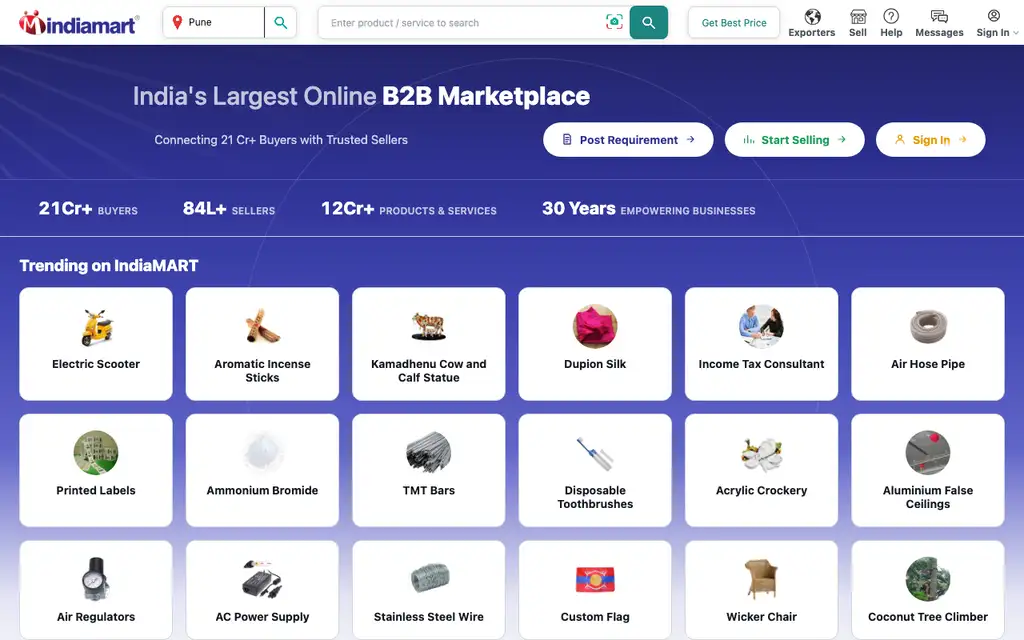1024x640 pixels.
Task: Click the 12Cr+ Products & Services statistic
Action: coord(409,209)
